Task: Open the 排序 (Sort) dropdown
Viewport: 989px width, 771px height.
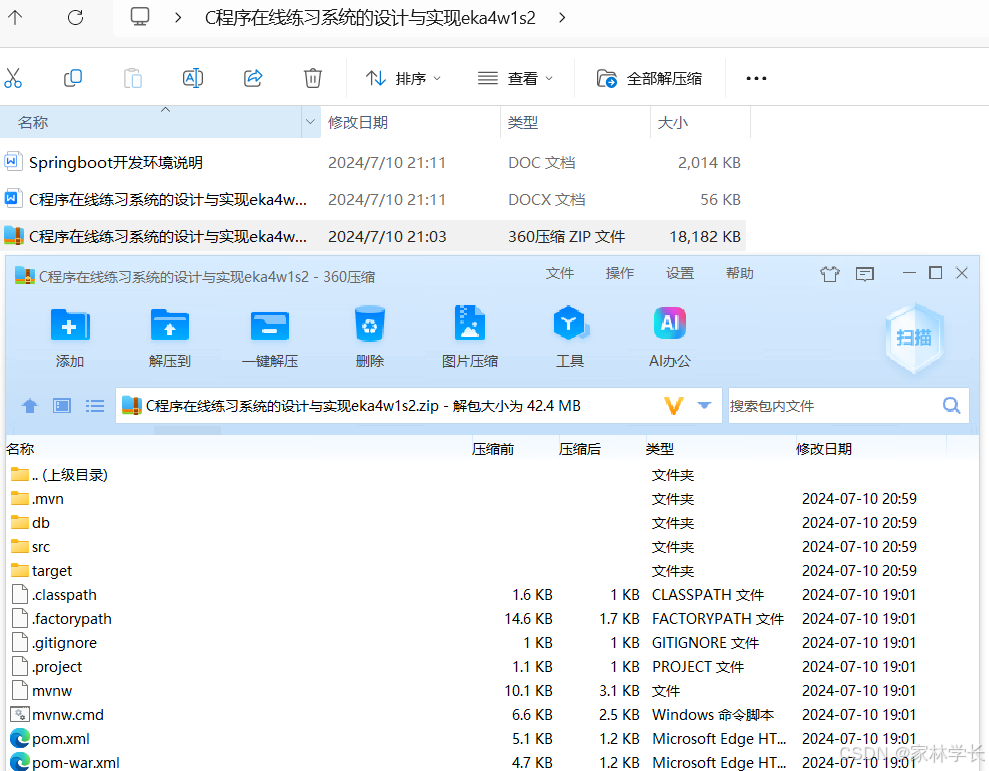Action: click(x=403, y=77)
